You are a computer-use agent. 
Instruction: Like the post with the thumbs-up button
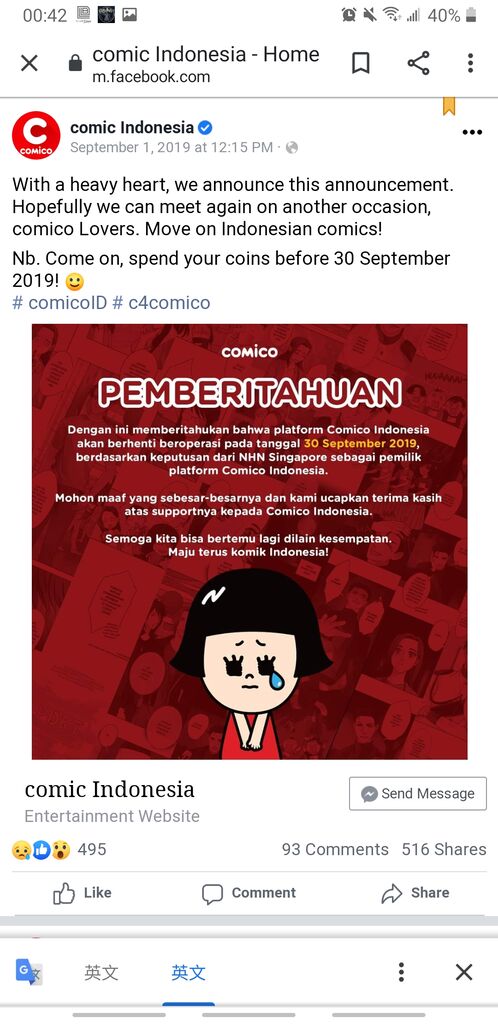tap(82, 893)
